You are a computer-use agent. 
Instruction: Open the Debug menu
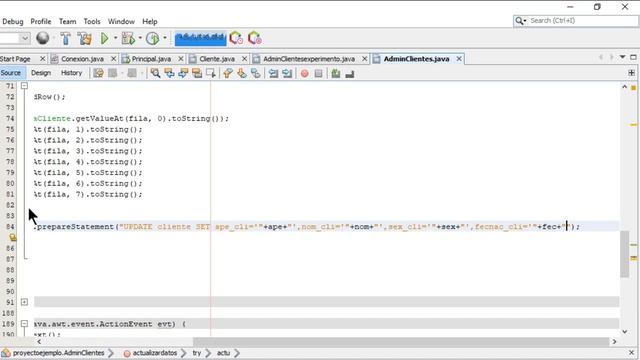click(13, 22)
